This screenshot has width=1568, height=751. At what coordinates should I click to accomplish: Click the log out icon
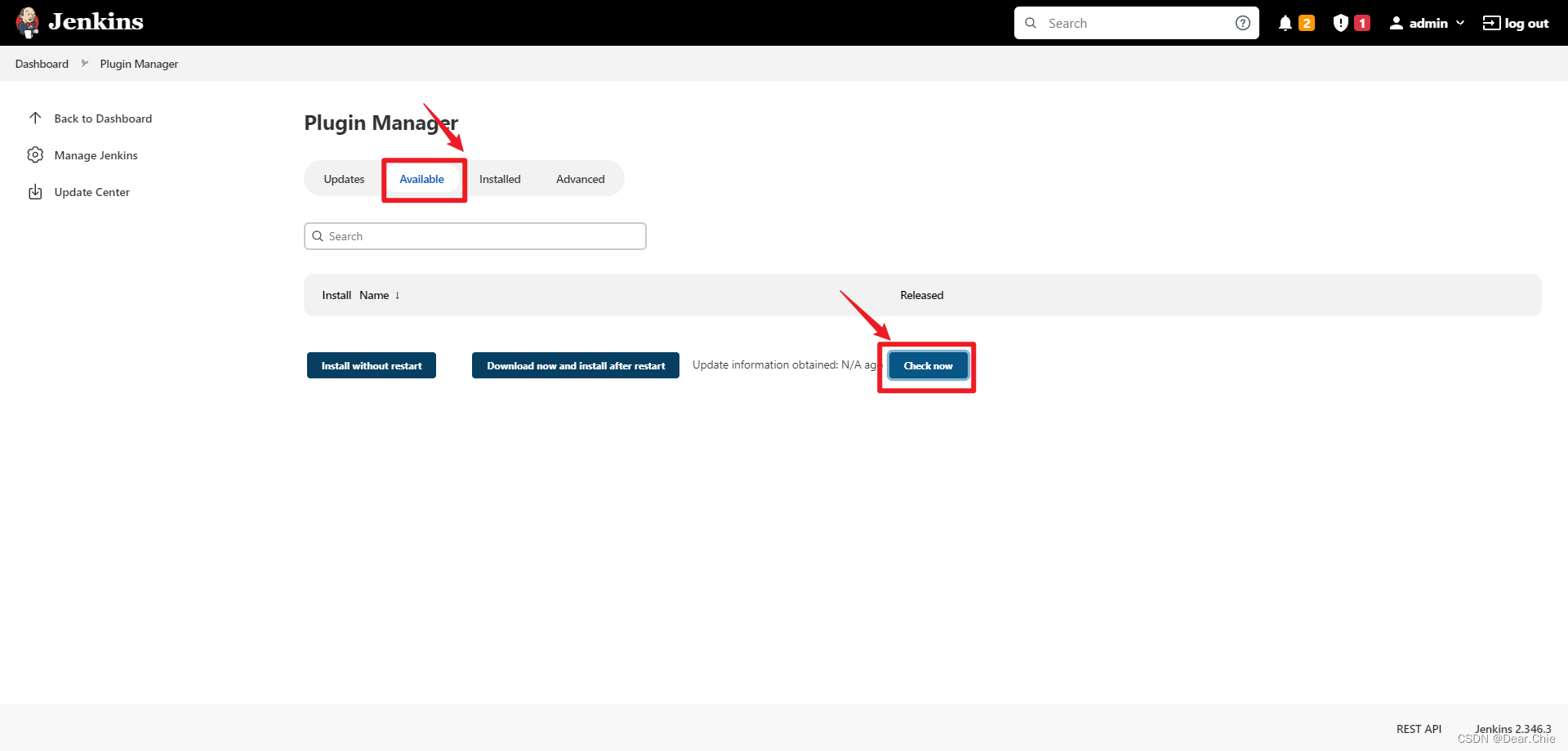[1492, 23]
